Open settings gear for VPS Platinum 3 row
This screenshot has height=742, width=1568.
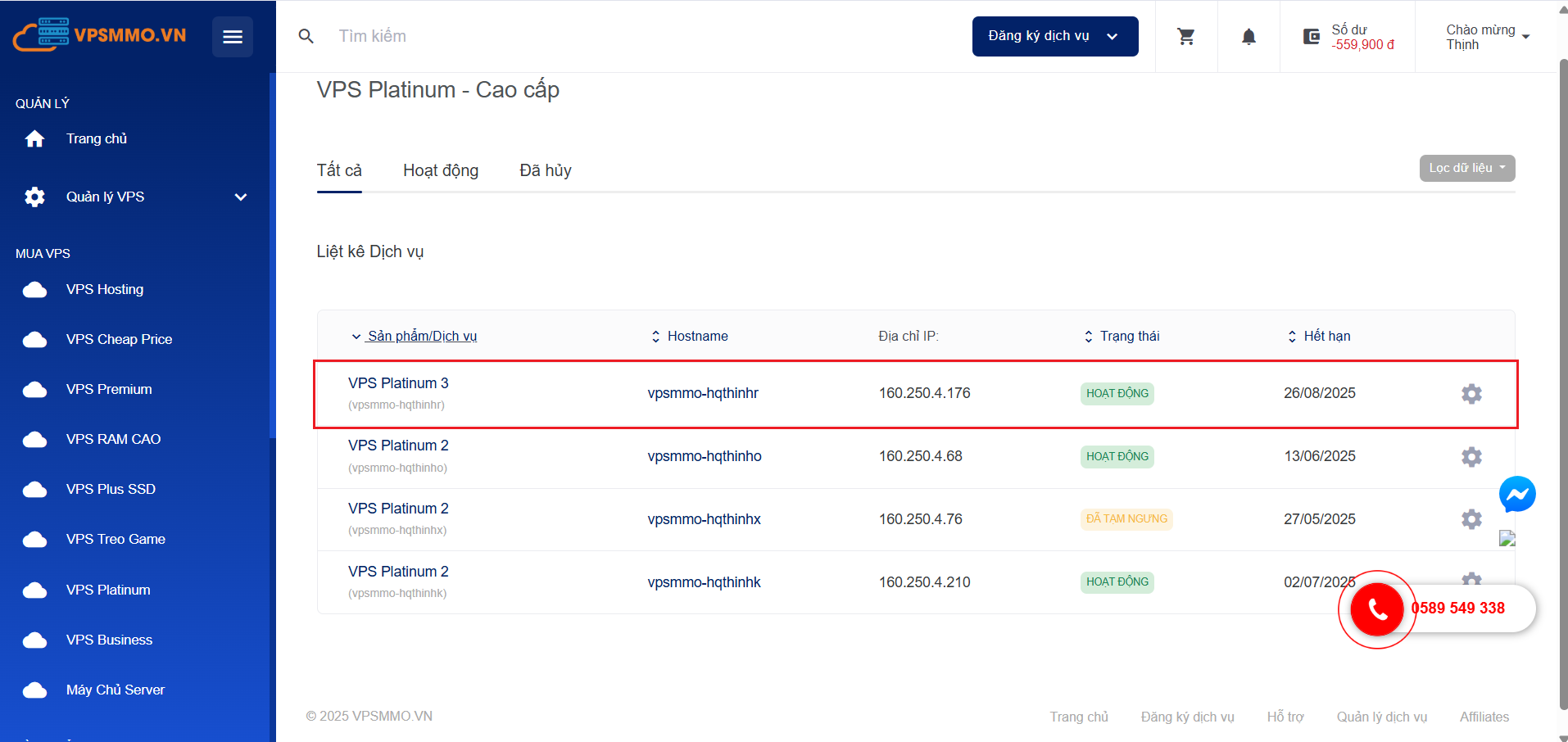pyautogui.click(x=1471, y=393)
